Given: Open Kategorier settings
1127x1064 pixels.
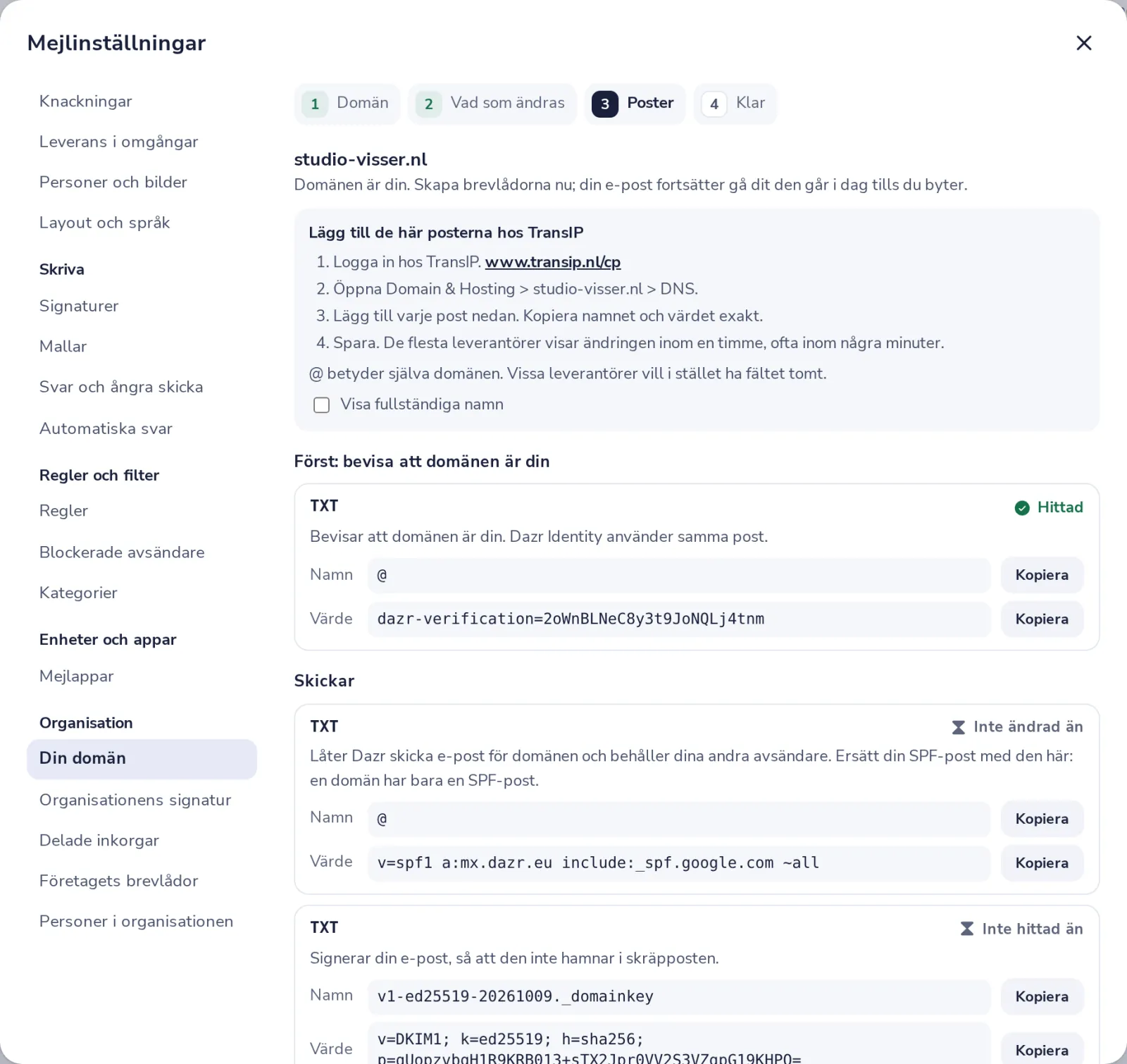Looking at the screenshot, I should 142,593.
